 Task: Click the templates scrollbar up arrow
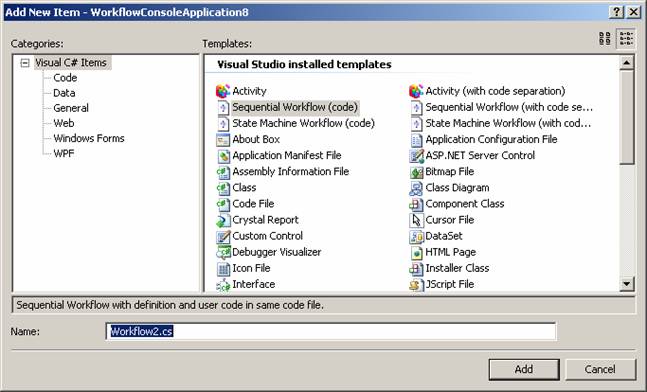626,63
